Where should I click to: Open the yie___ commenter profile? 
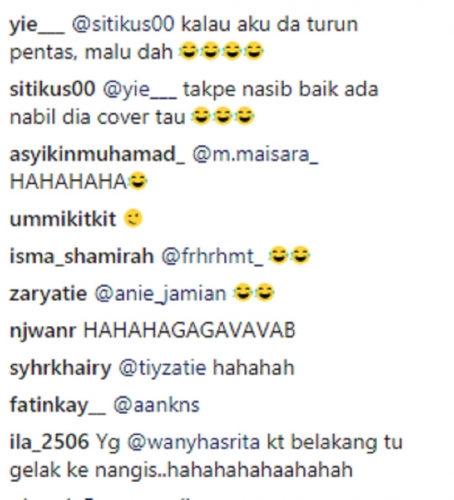point(37,25)
